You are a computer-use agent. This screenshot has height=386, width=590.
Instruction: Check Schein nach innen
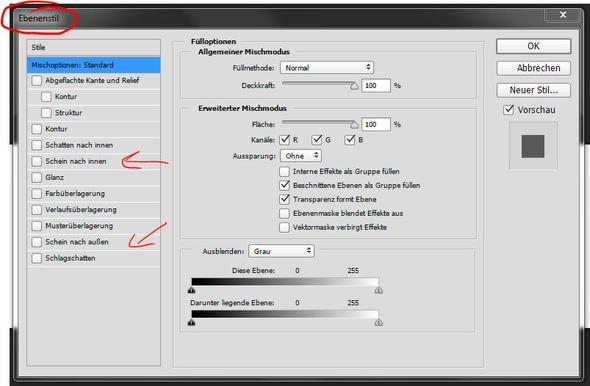pyautogui.click(x=37, y=161)
